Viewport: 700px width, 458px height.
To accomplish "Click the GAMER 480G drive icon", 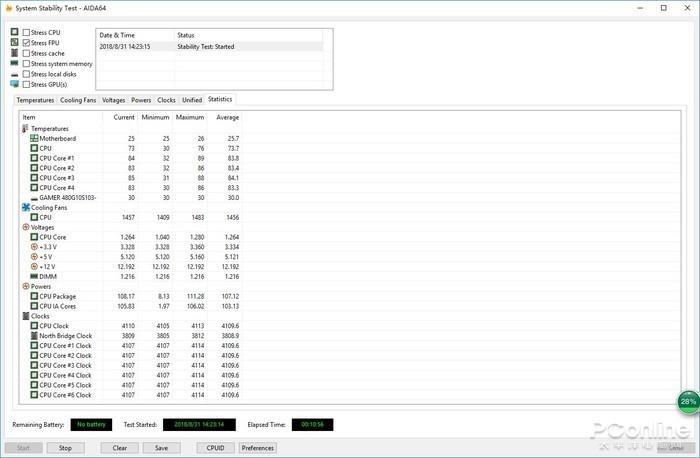I will 34,198.
